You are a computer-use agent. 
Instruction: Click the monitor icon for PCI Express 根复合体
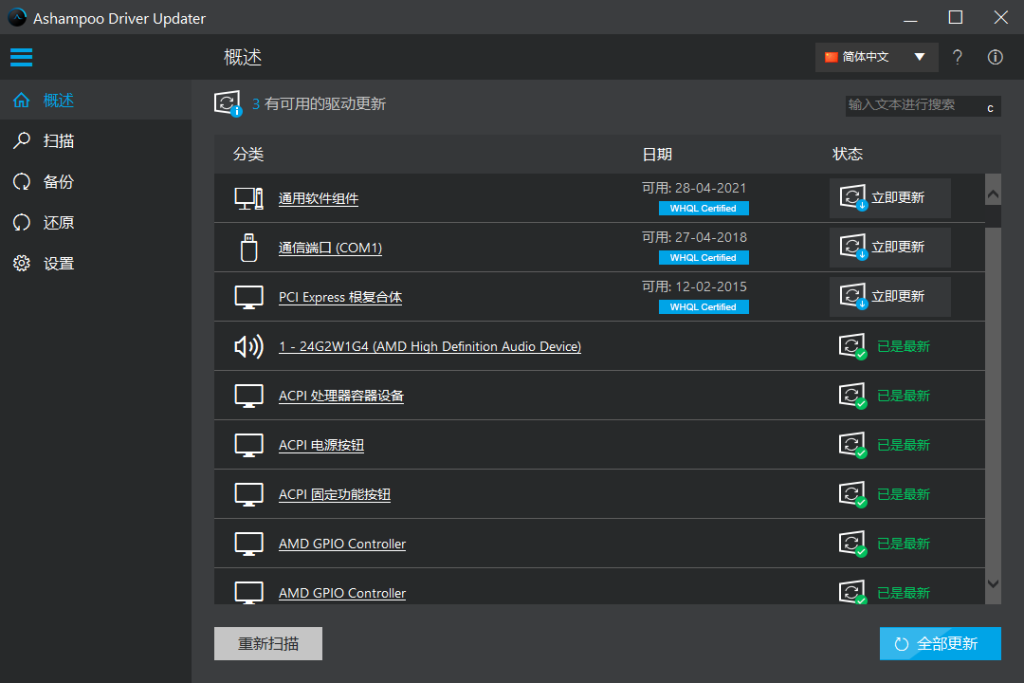(x=248, y=297)
